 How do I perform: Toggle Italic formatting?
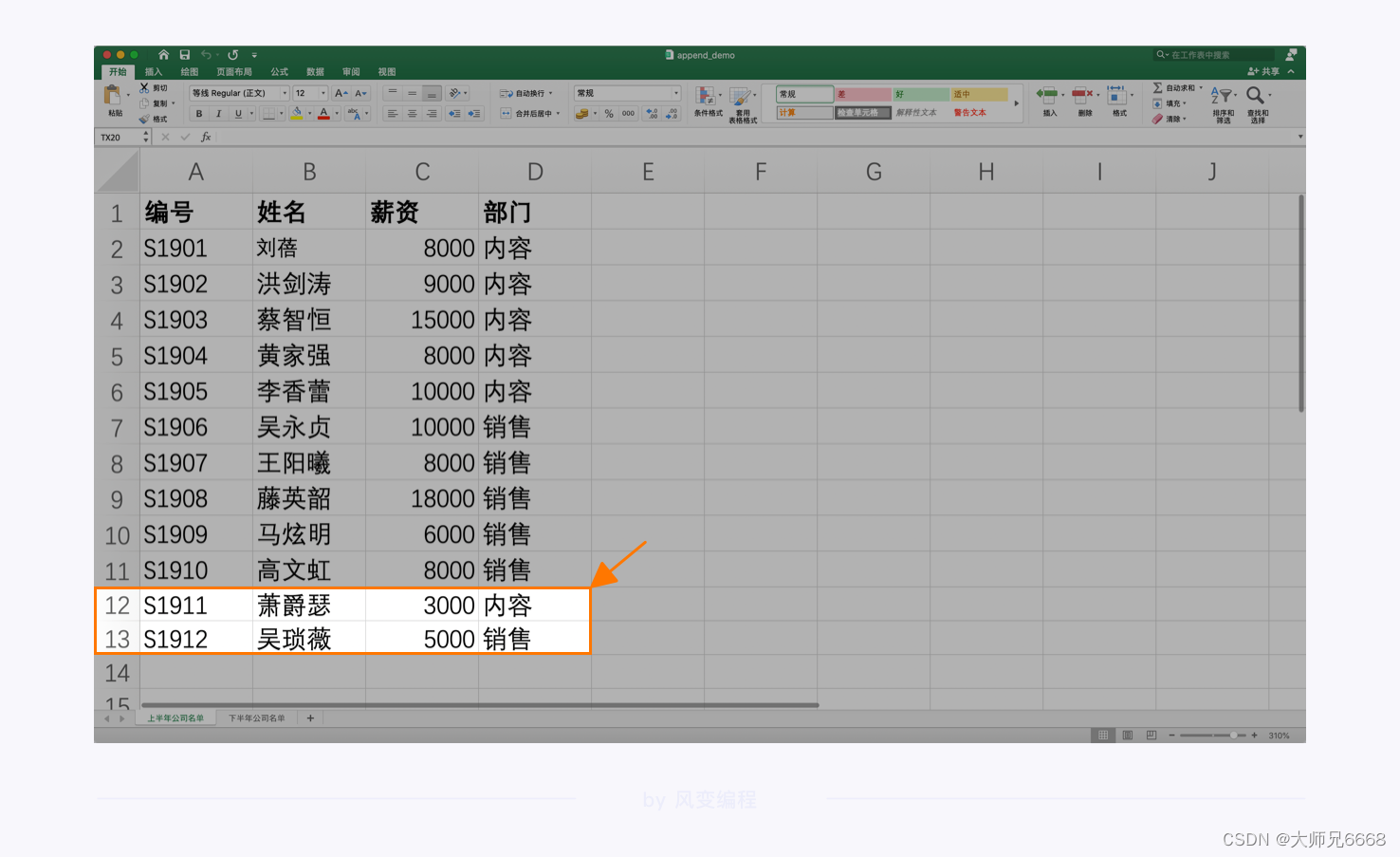(218, 114)
